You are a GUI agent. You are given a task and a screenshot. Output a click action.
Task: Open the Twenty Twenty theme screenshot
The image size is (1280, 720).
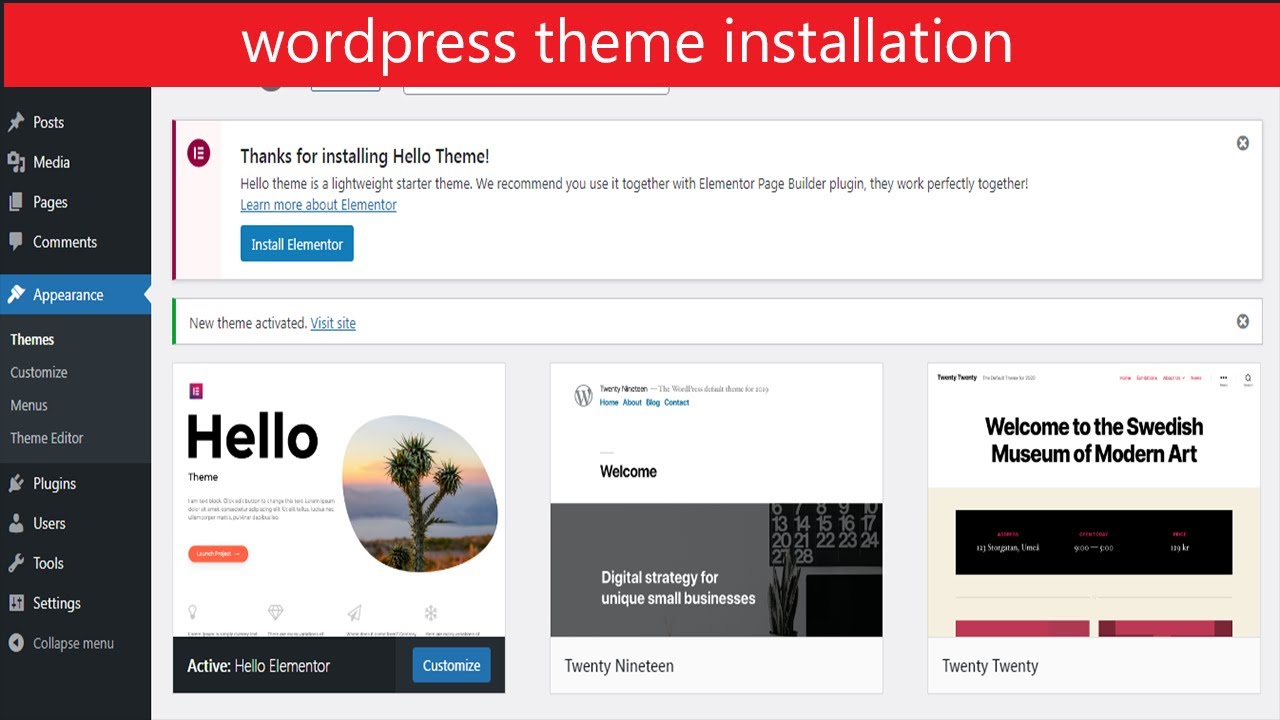[x=1094, y=500]
